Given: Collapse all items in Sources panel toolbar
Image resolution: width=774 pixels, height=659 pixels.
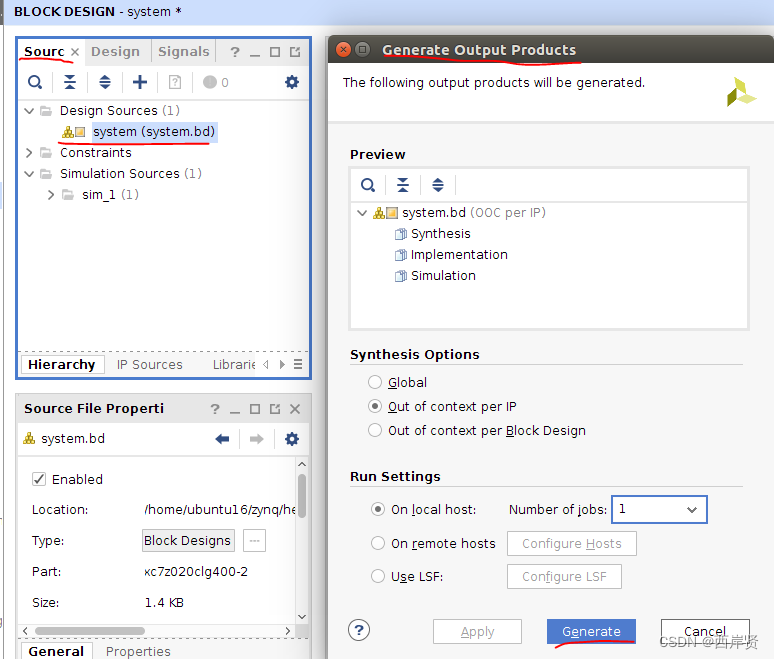Looking at the screenshot, I should click(70, 82).
